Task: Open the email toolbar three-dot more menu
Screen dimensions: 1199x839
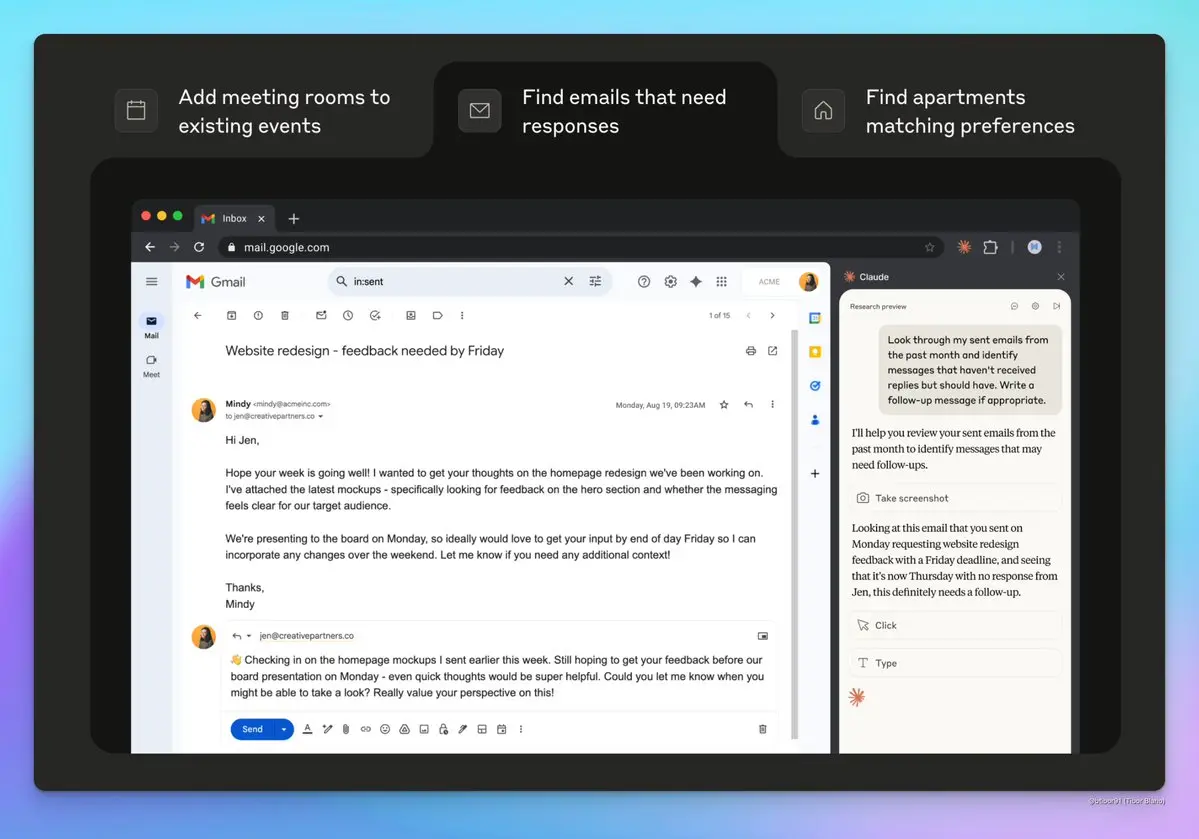Action: coord(462,315)
